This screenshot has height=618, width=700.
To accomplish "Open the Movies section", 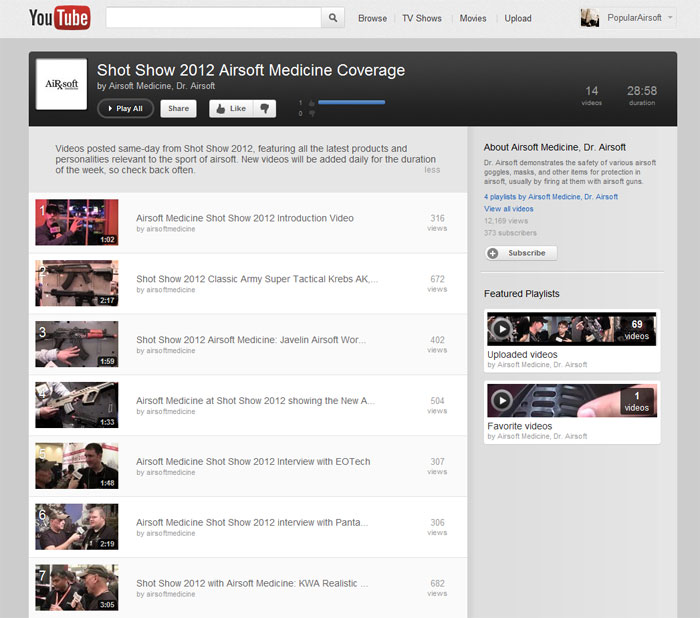I will pos(473,18).
